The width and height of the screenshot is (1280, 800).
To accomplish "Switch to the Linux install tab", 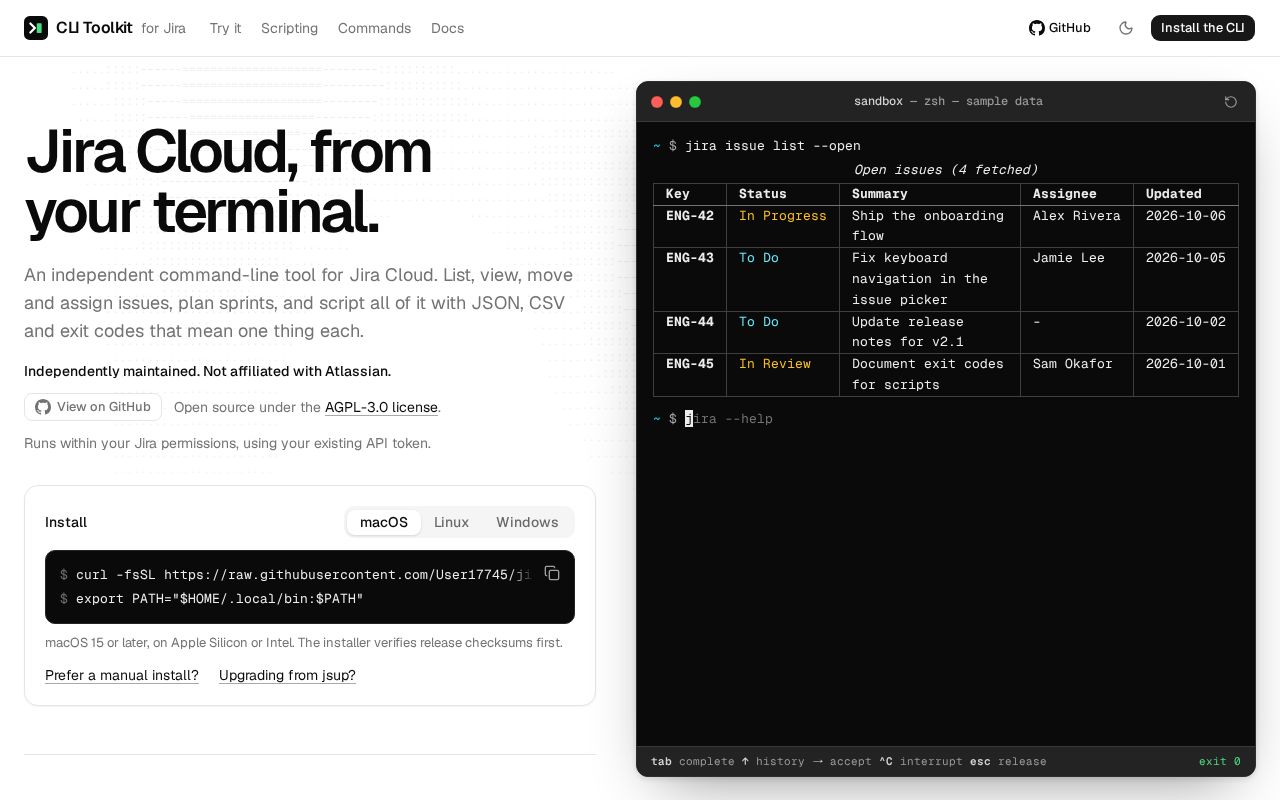I will pos(451,522).
